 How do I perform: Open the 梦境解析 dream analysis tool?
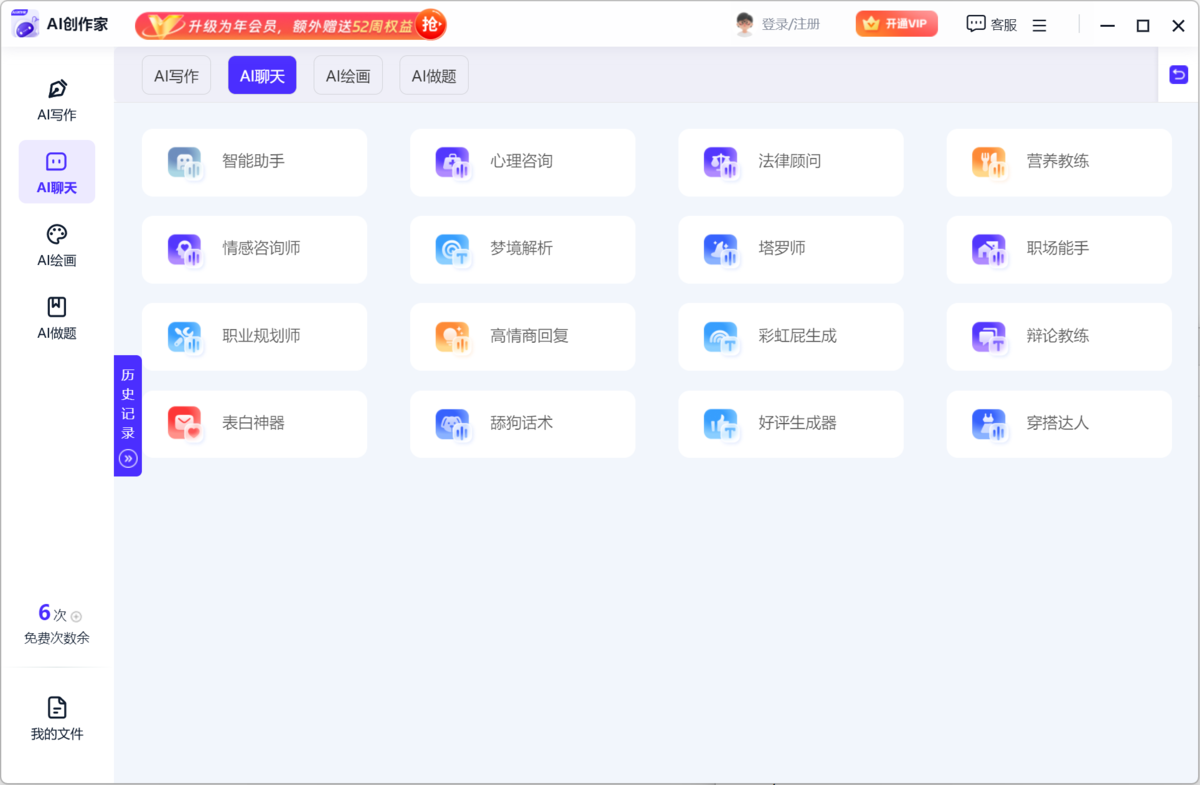pos(522,249)
